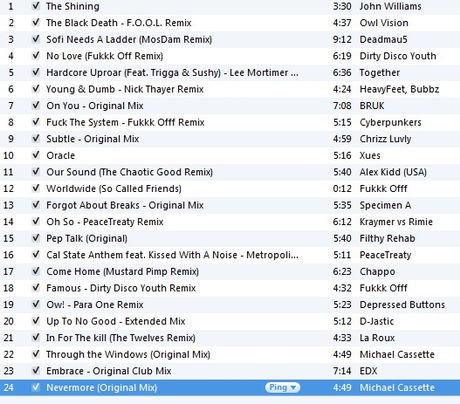Uncheck Sofi Needs A Ladder checkbox
This screenshot has height=404, width=460.
(36, 39)
